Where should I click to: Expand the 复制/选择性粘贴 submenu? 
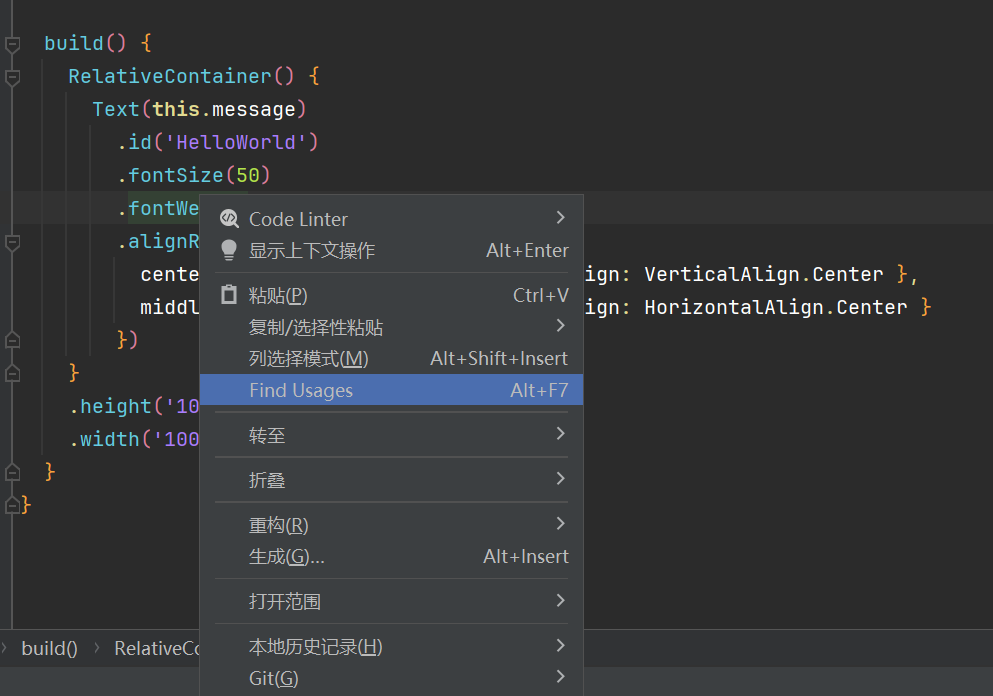click(x=391, y=327)
